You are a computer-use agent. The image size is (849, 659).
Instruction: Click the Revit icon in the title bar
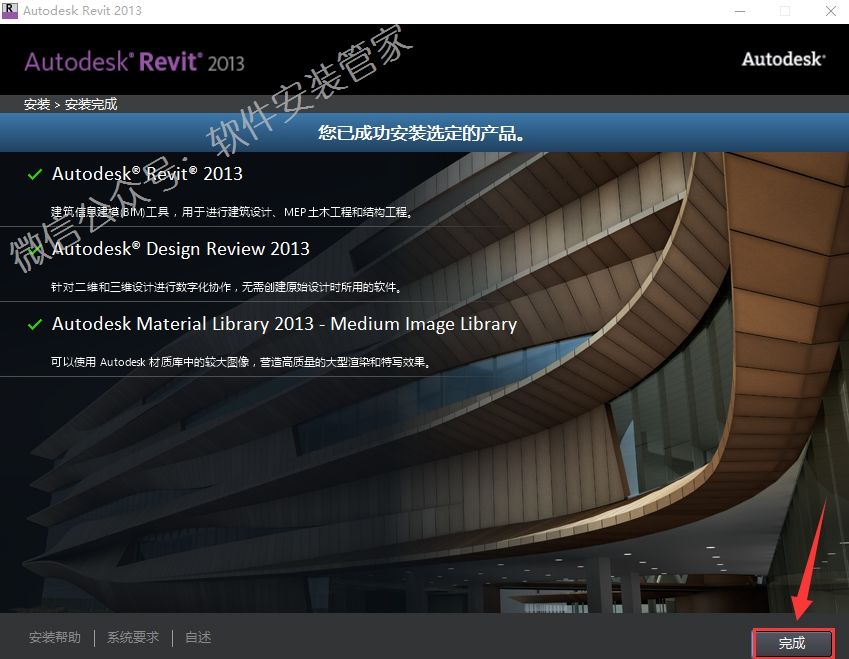(11, 11)
